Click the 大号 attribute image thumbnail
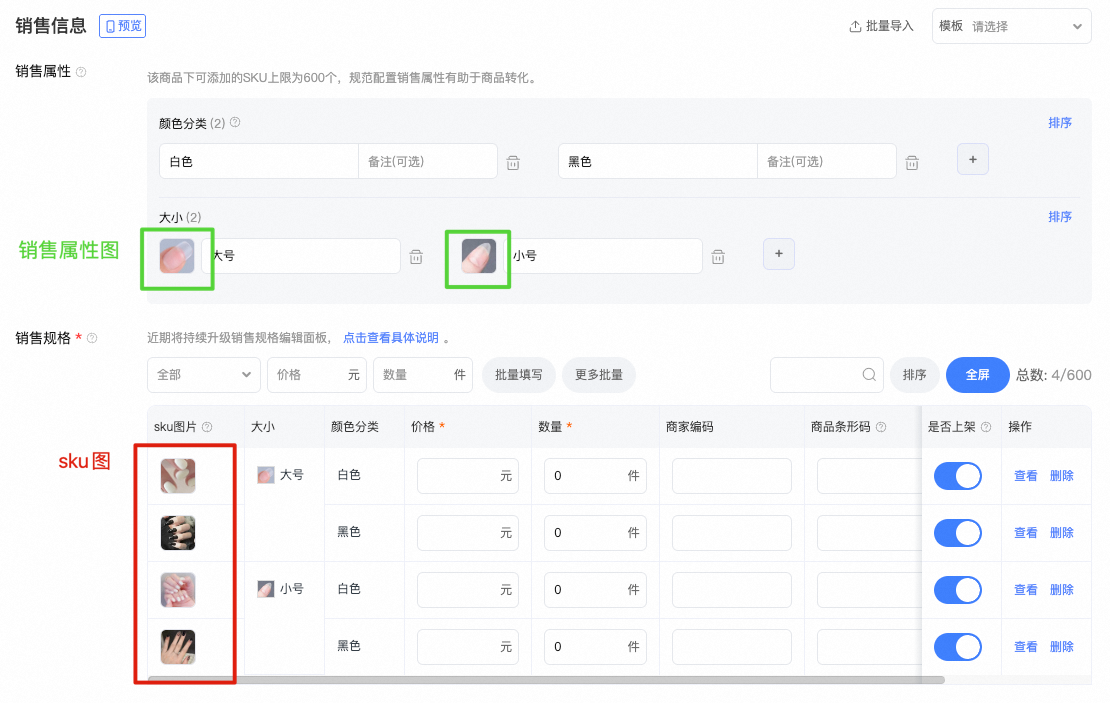This screenshot has height=703, width=1110. 177,256
